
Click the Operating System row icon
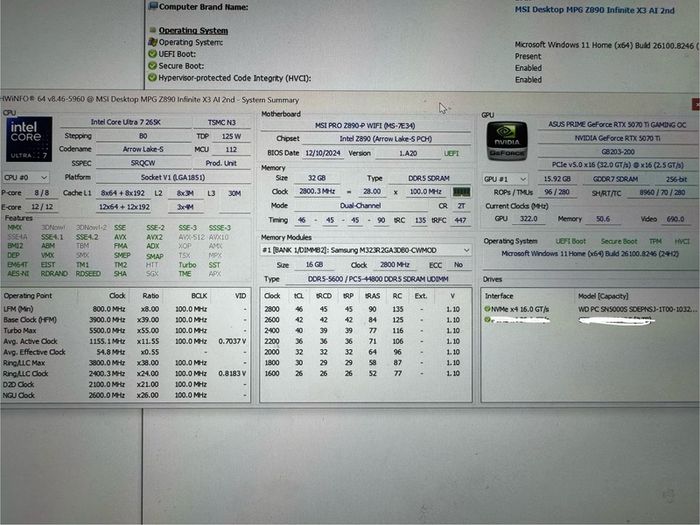pyautogui.click(x=153, y=42)
